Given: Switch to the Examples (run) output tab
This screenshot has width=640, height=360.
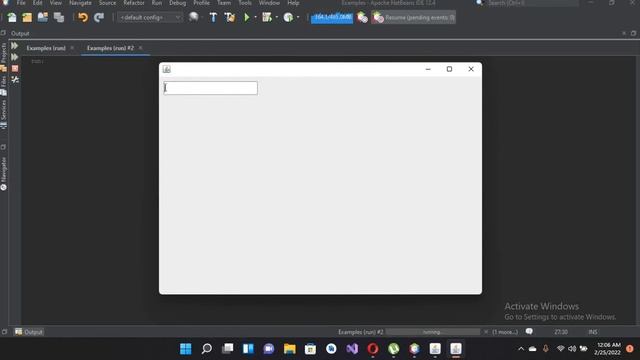Looking at the screenshot, I should pyautogui.click(x=46, y=48).
